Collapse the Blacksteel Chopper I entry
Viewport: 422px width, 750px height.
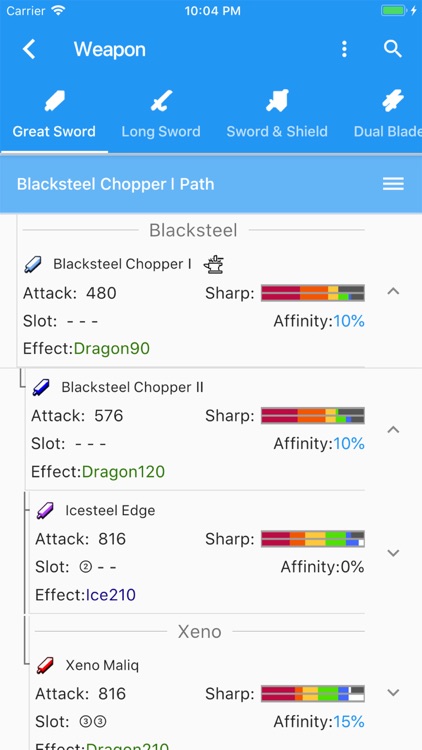(393, 291)
